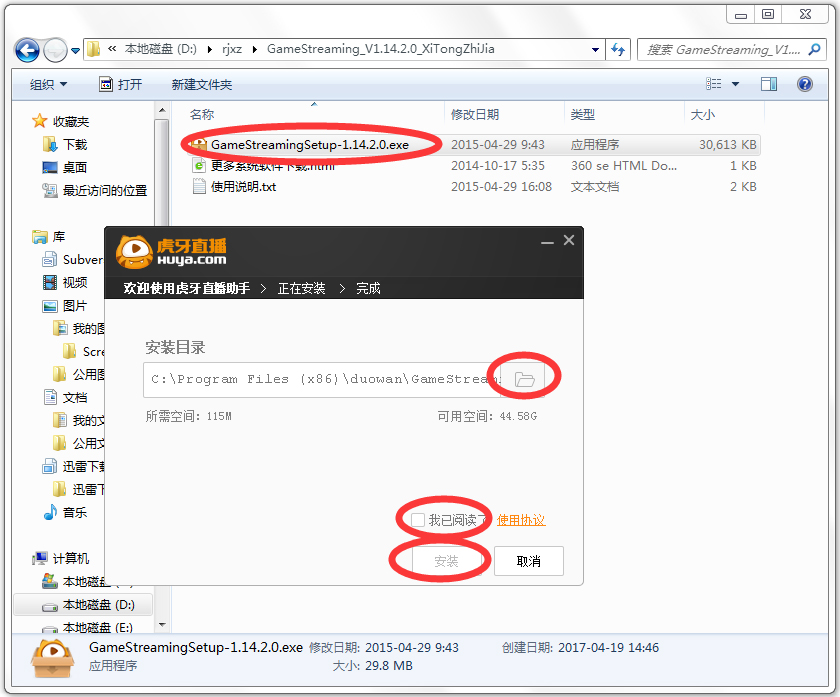The image size is (840, 697).
Task: Click the search box for GameStreaming folder
Action: pyautogui.click(x=732, y=50)
